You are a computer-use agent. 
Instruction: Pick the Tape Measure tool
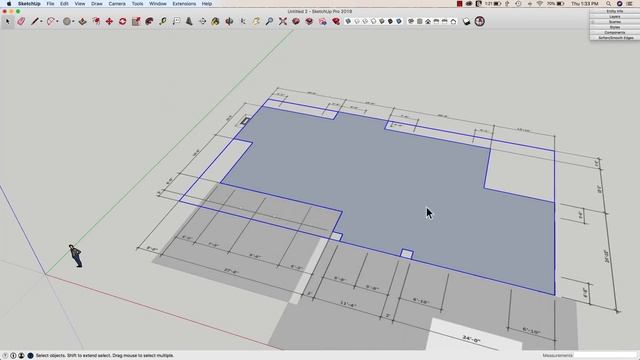(162, 21)
